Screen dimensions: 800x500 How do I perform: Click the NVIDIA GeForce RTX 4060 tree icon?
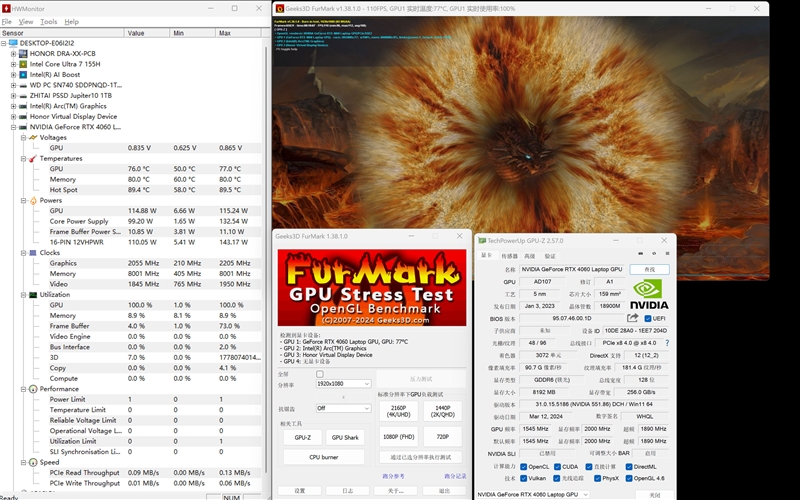click(23, 127)
